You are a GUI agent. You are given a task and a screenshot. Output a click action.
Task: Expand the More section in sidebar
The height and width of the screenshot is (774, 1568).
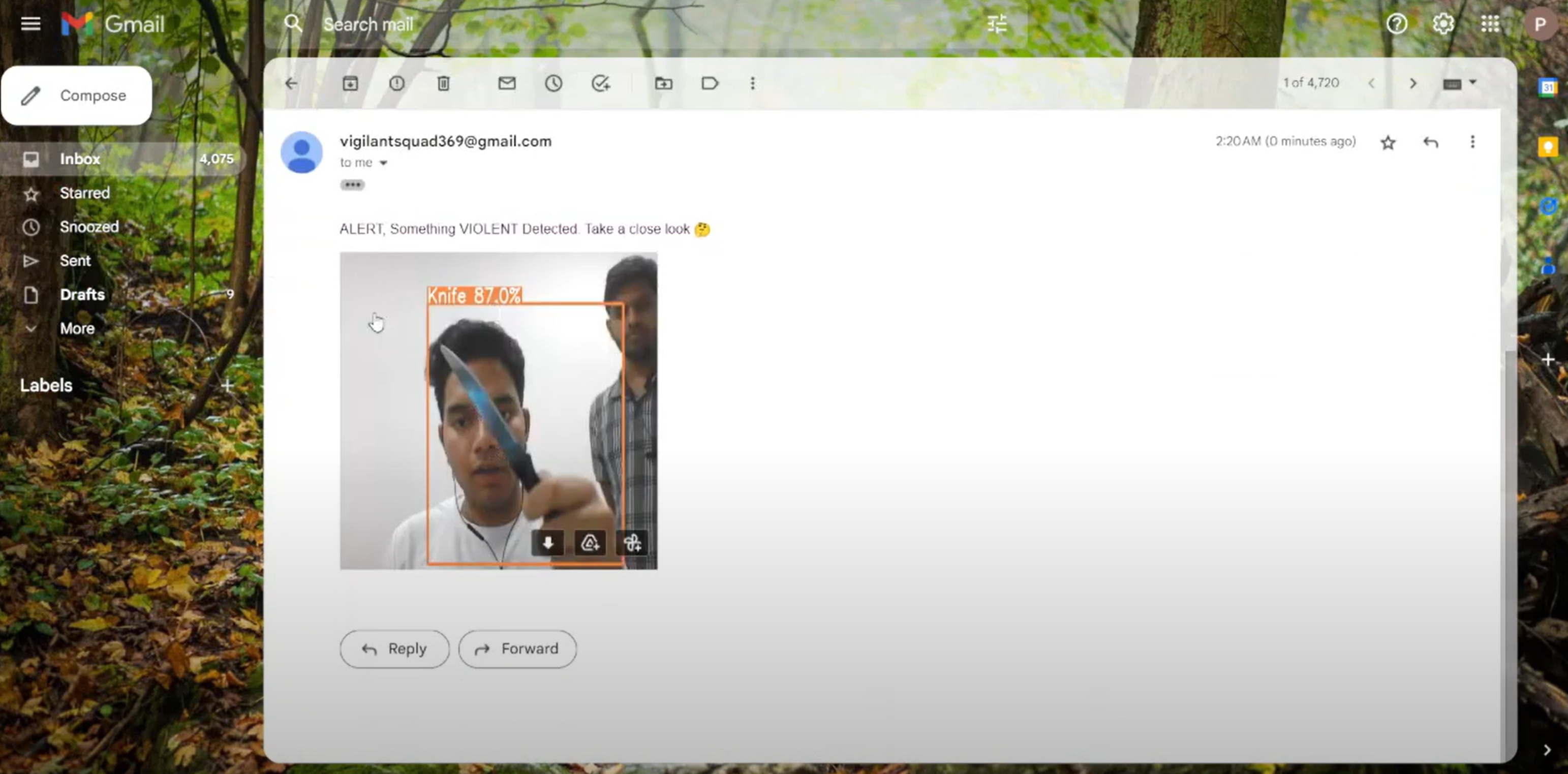point(77,329)
